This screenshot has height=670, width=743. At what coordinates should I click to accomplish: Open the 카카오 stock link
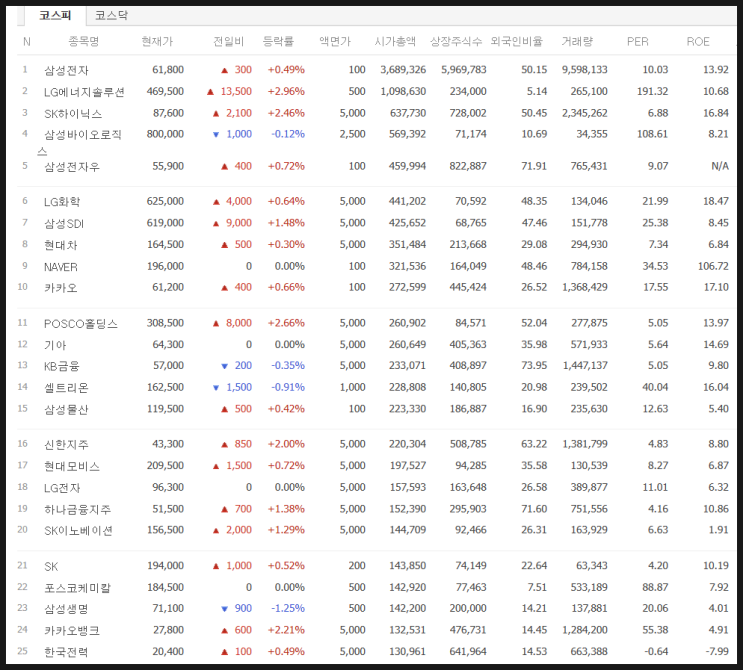point(61,288)
